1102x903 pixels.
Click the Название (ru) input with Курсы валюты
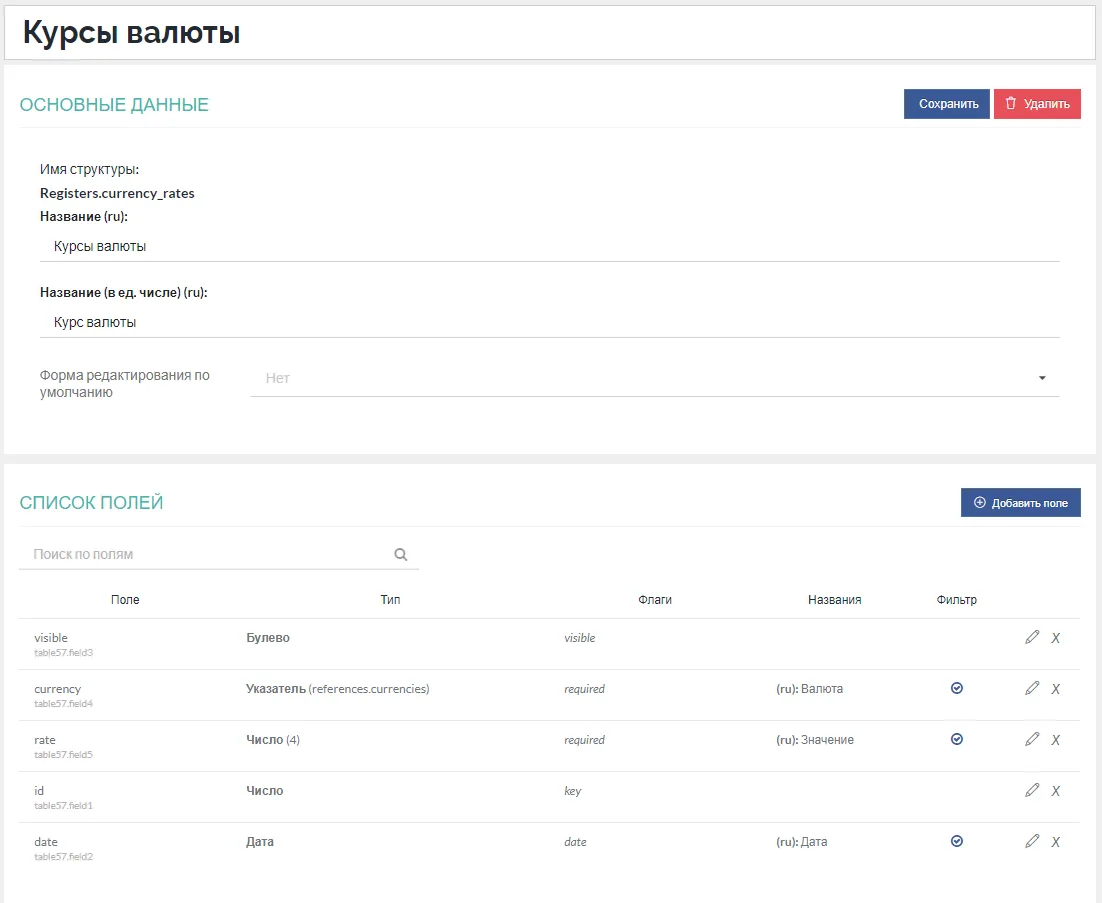549,246
